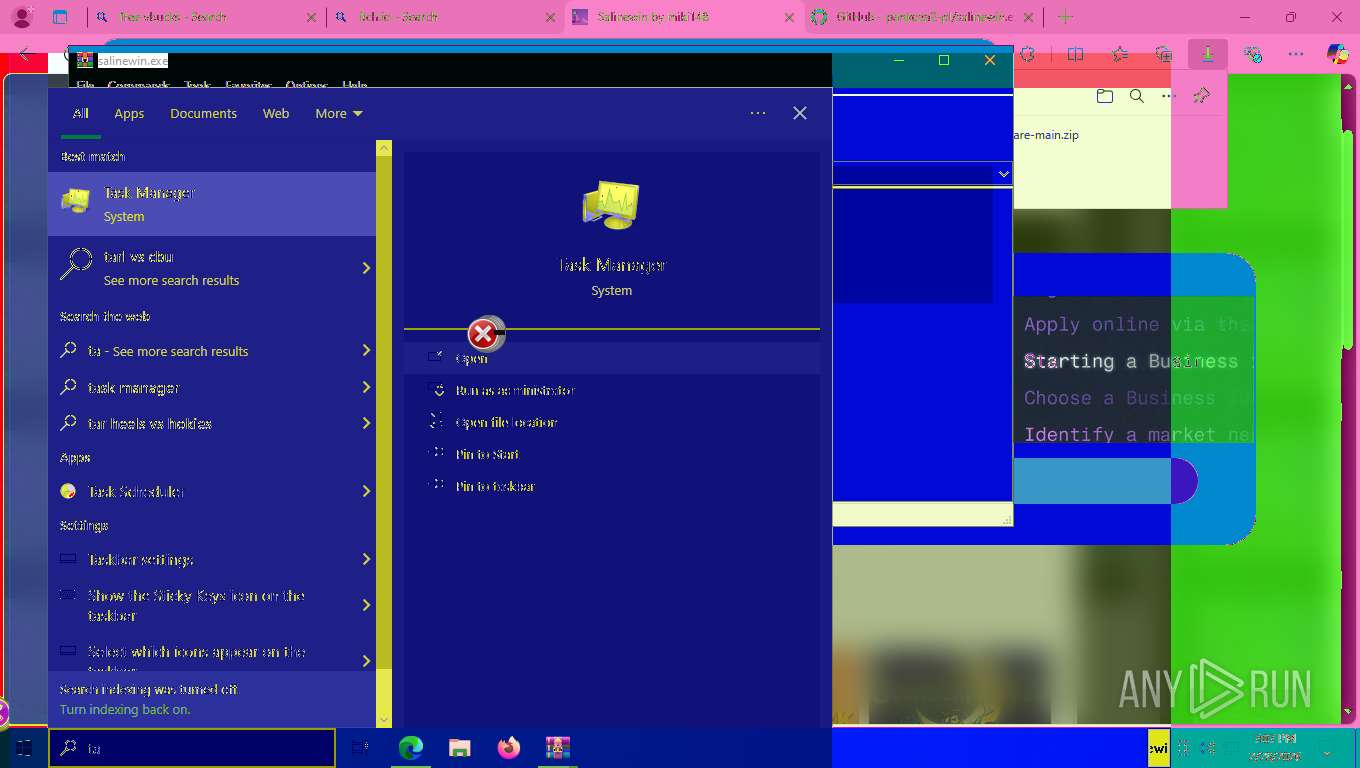Click the Taskbar settings icon
Image resolution: width=1360 pixels, height=768 pixels.
[x=68, y=559]
